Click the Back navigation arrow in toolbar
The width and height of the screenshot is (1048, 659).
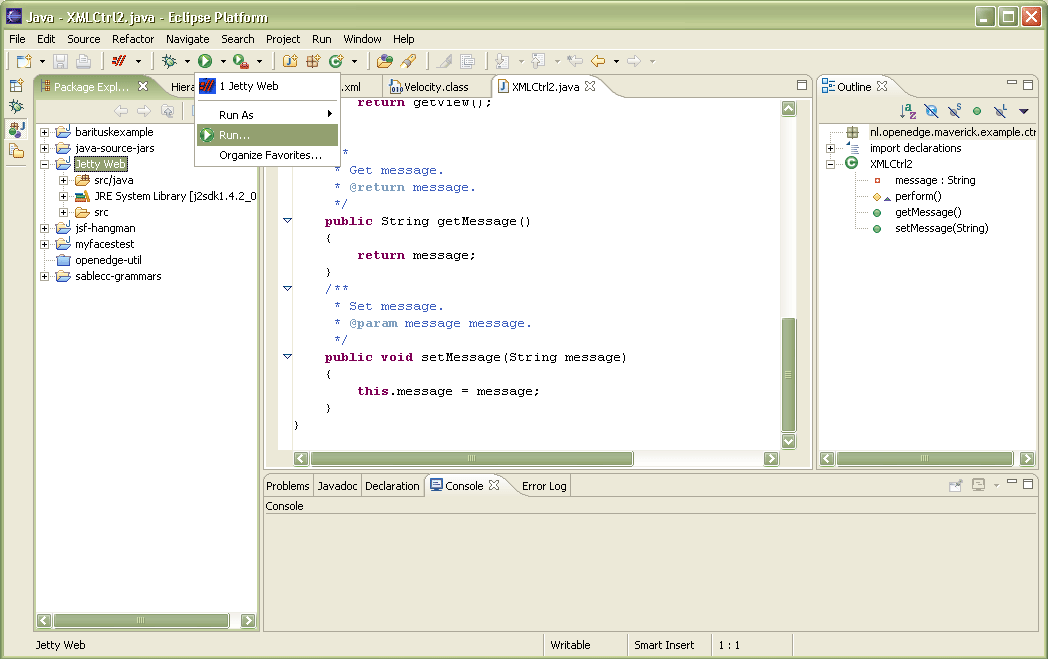pos(598,62)
